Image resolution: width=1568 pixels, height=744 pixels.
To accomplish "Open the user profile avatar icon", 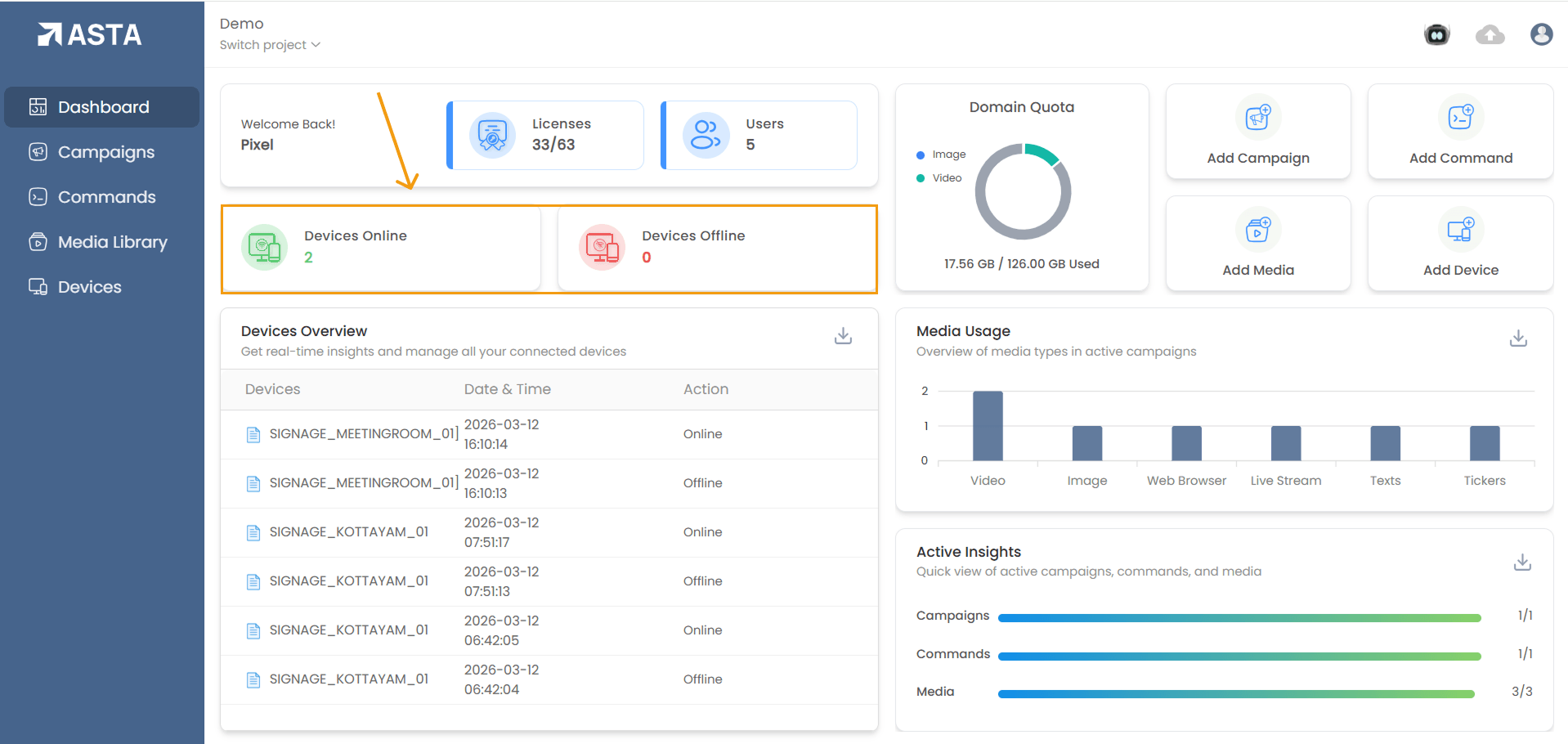I will pos(1541,34).
